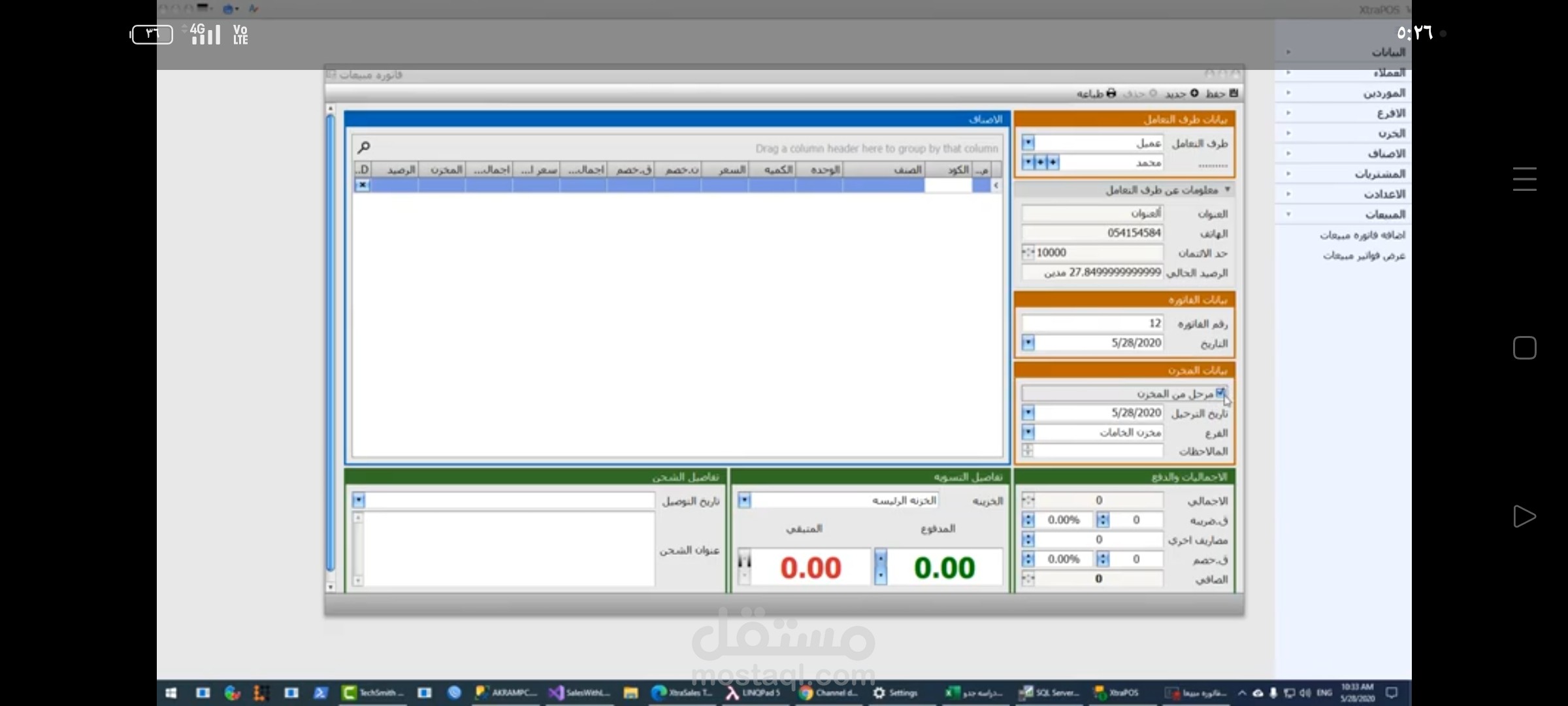Open PowerShell from the taskbar
Screen dimensions: 1568x706
(321, 693)
